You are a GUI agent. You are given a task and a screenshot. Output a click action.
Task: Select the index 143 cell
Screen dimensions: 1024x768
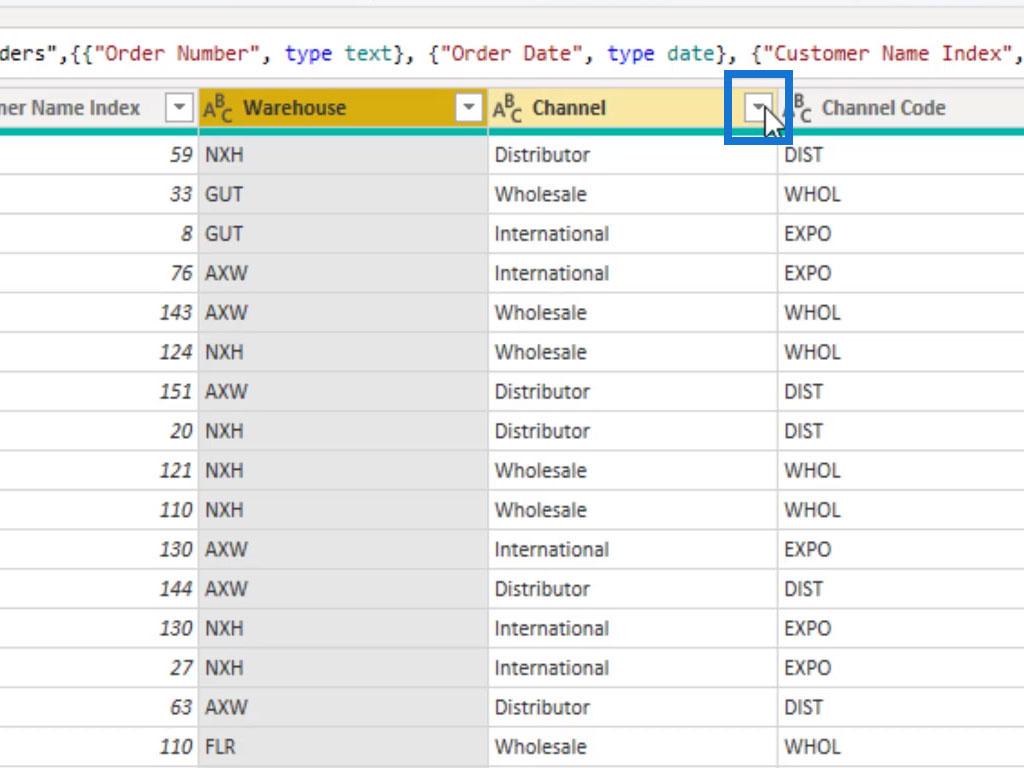point(98,312)
